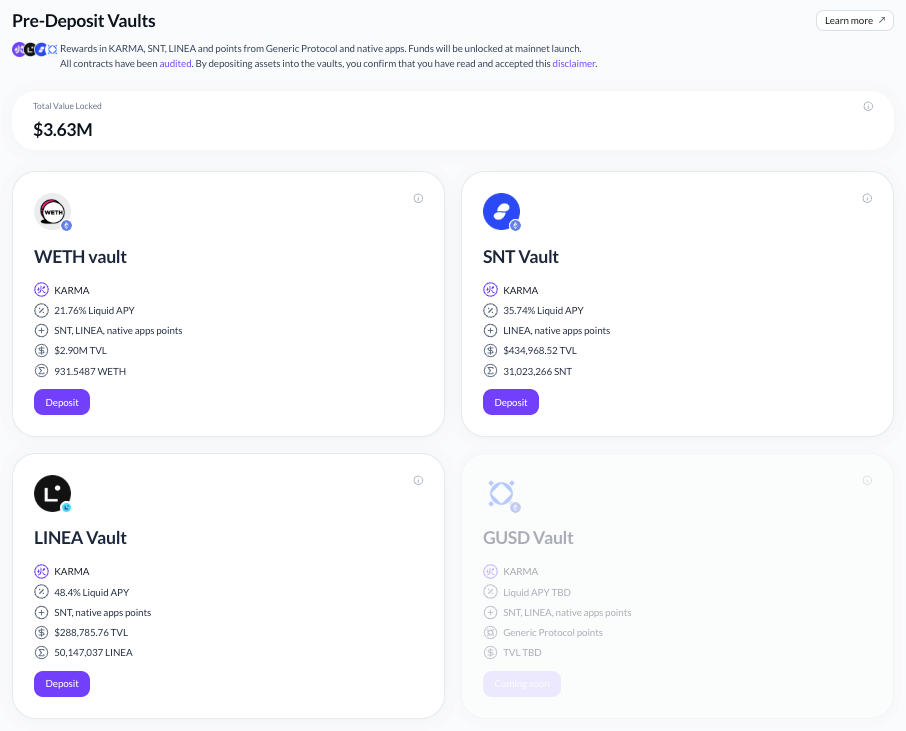The height and width of the screenshot is (731, 906).
Task: Open the Learn more page
Action: point(854,20)
